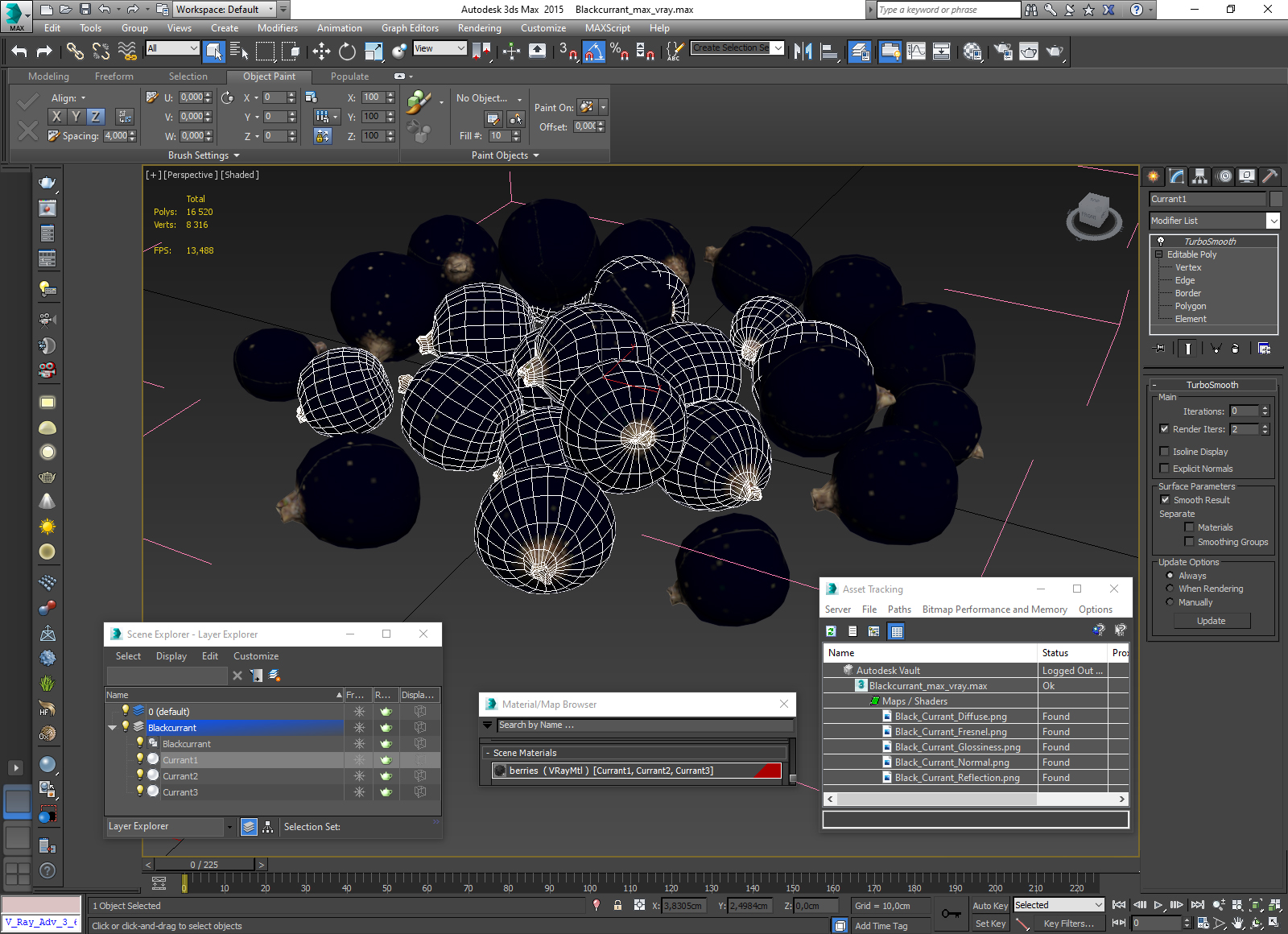The width and height of the screenshot is (1288, 934).
Task: Open the Mirror tool
Action: point(803,52)
